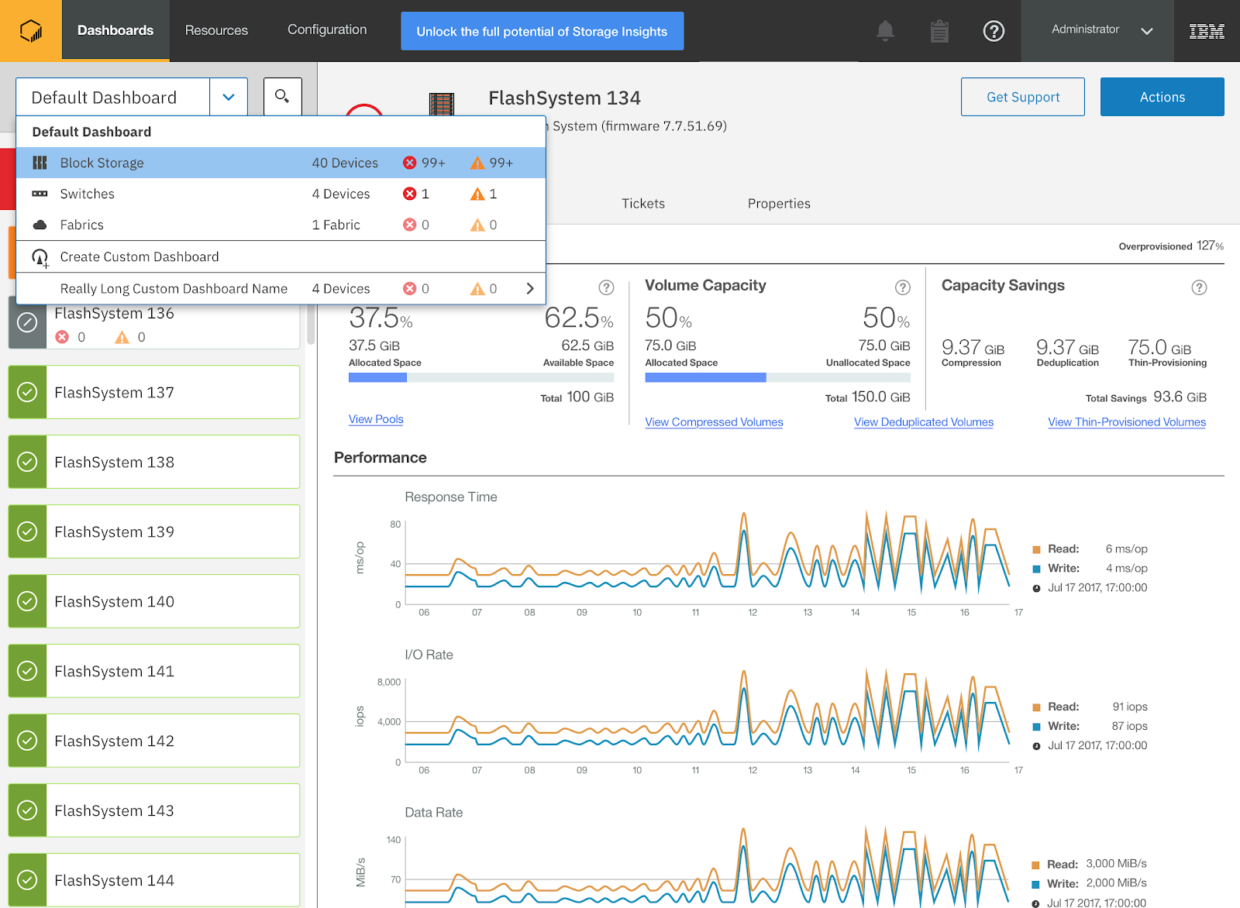This screenshot has height=908, width=1240.
Task: Open the Default Dashboard dropdown arrow
Action: tap(228, 96)
